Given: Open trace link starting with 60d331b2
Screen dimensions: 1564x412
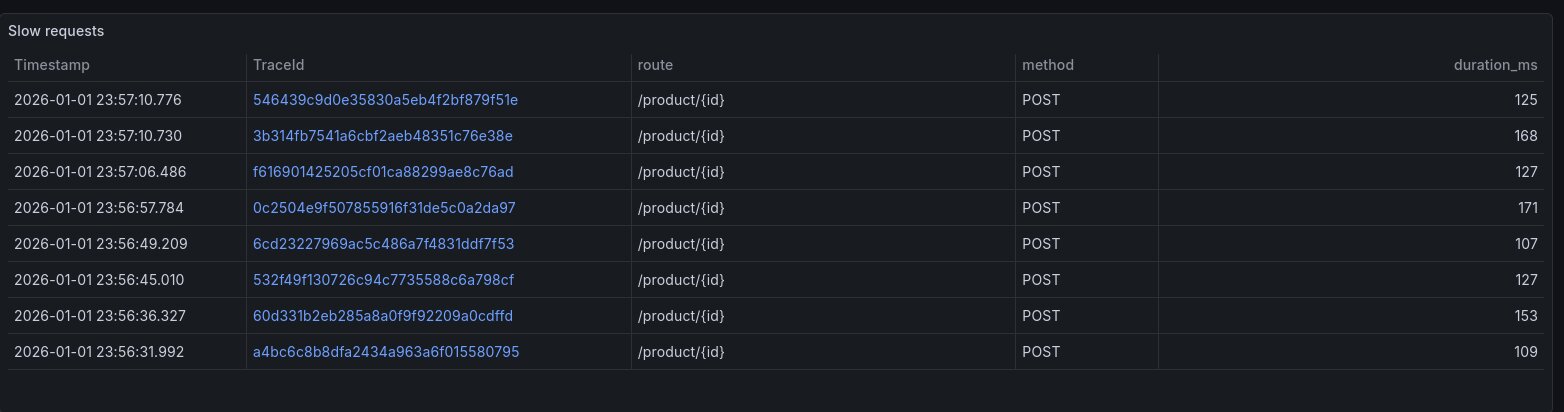Looking at the screenshot, I should [383, 316].
